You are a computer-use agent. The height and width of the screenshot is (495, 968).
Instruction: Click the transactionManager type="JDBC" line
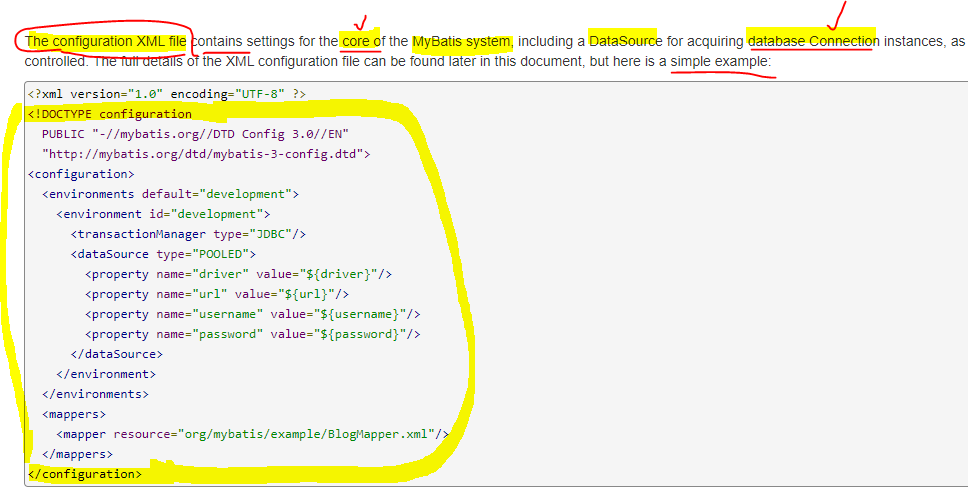tap(188, 234)
